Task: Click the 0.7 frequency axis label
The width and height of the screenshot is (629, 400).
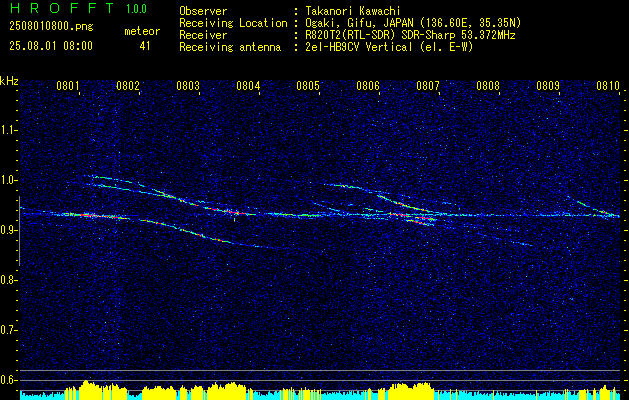Action: click(8, 330)
